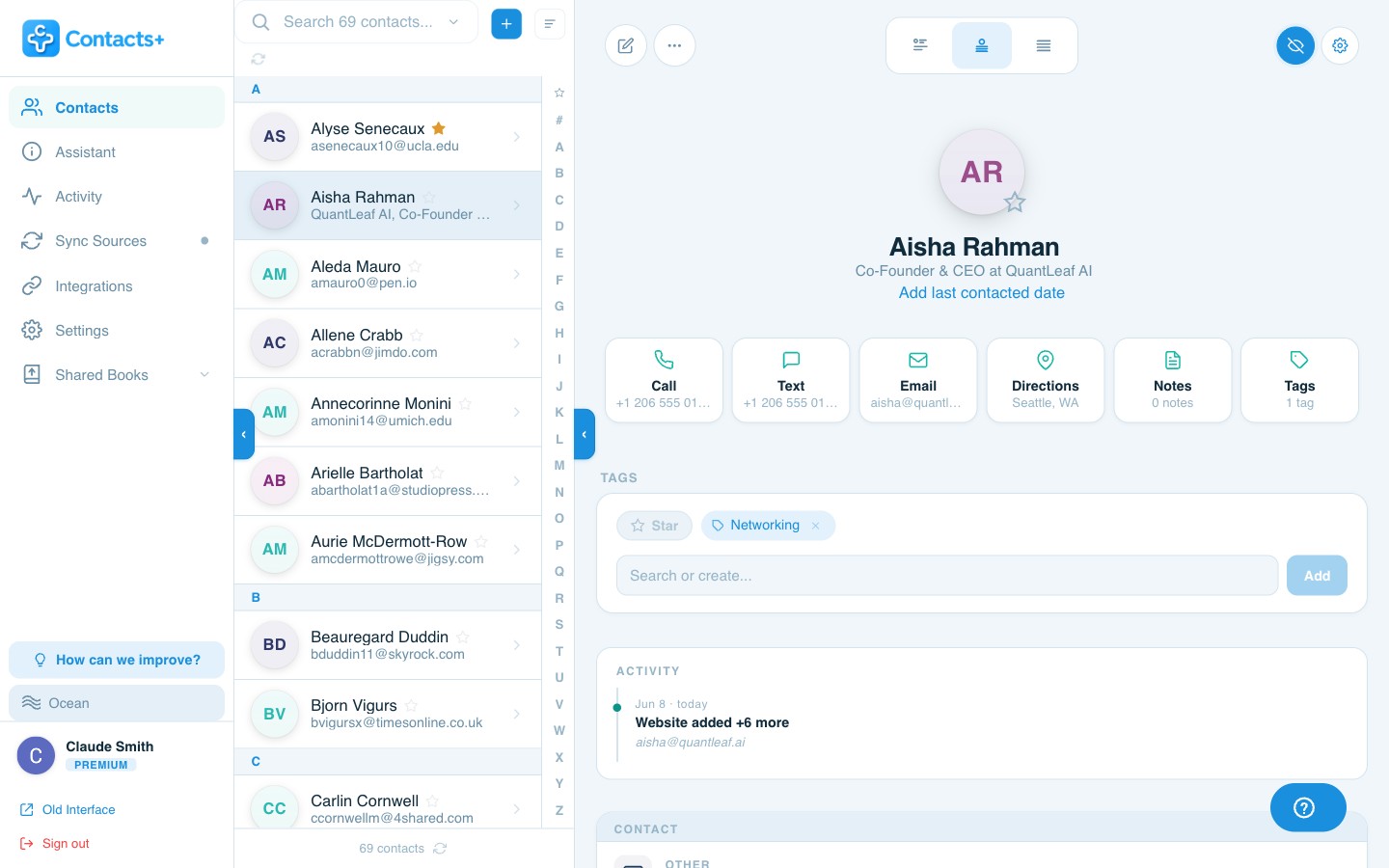The width and height of the screenshot is (1389, 868).
Task: Toggle star next to Aleda Mauro
Action: 415,266
